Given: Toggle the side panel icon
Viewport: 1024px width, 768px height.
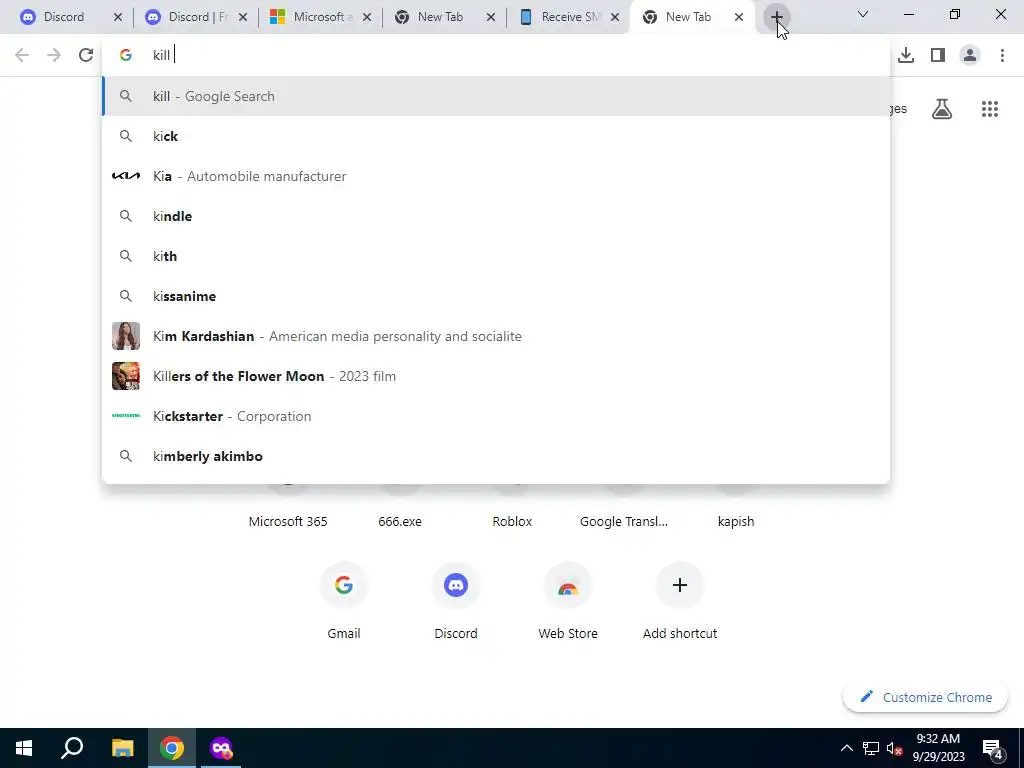Looking at the screenshot, I should click(x=938, y=55).
